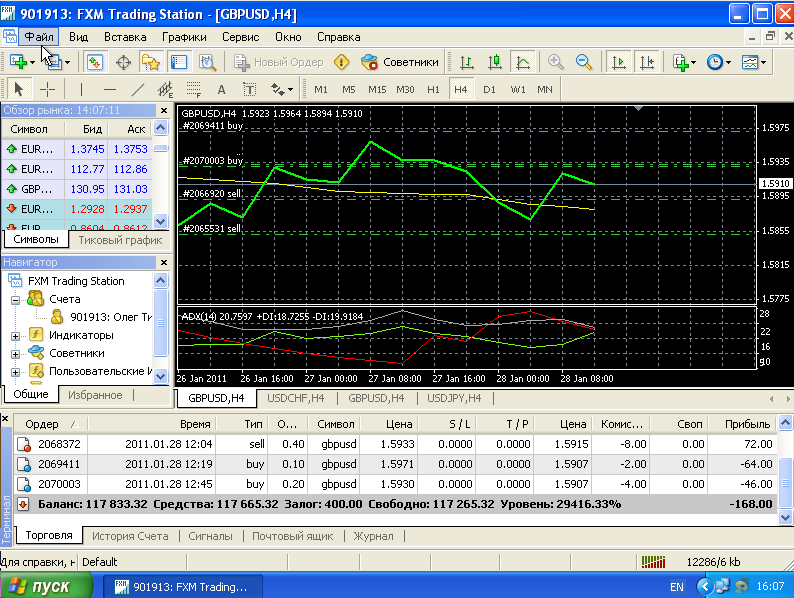Select the text A tool
Image resolution: width=794 pixels, height=598 pixels.
pyautogui.click(x=221, y=90)
